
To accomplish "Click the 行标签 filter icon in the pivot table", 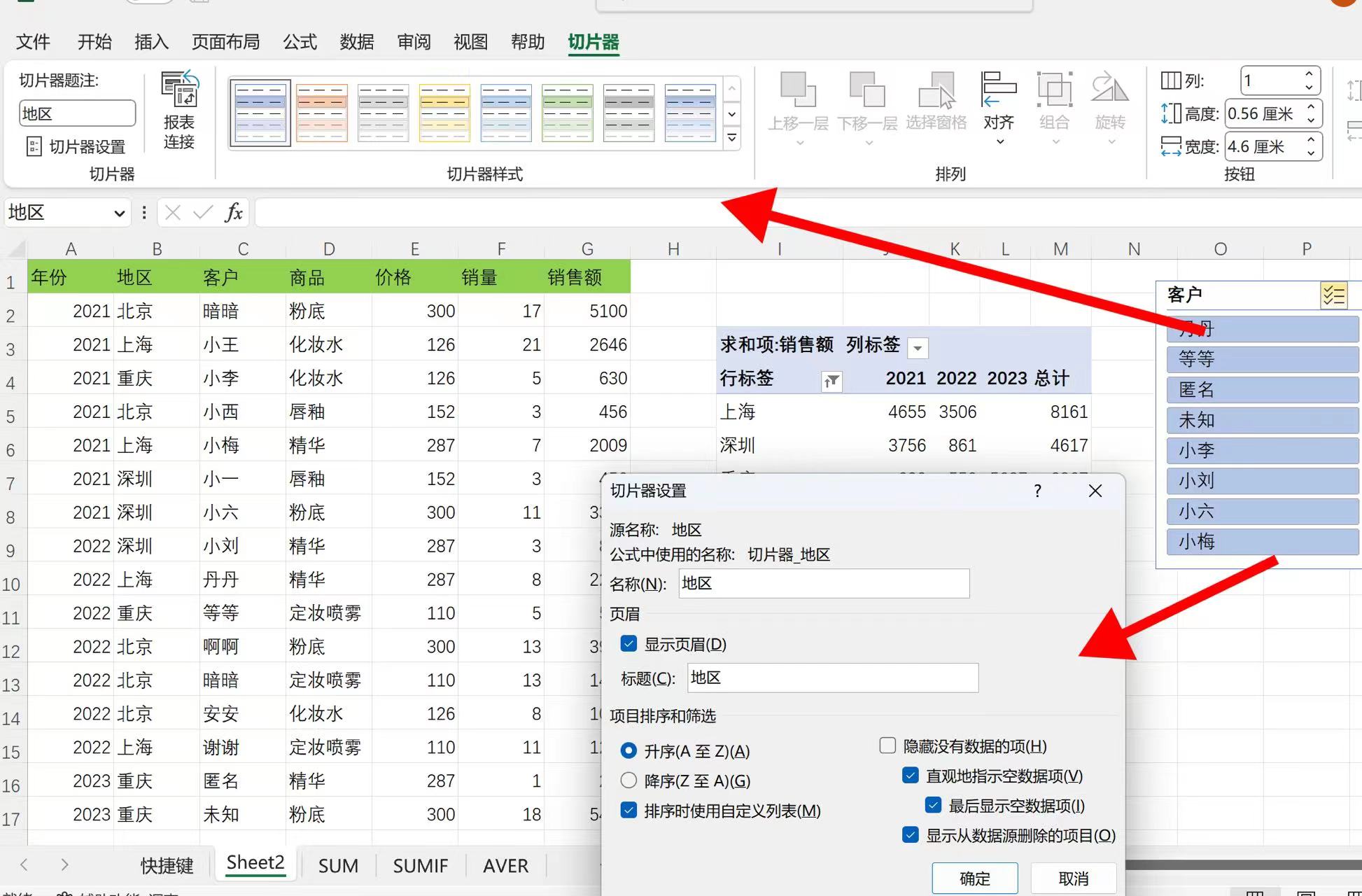I will (x=831, y=381).
